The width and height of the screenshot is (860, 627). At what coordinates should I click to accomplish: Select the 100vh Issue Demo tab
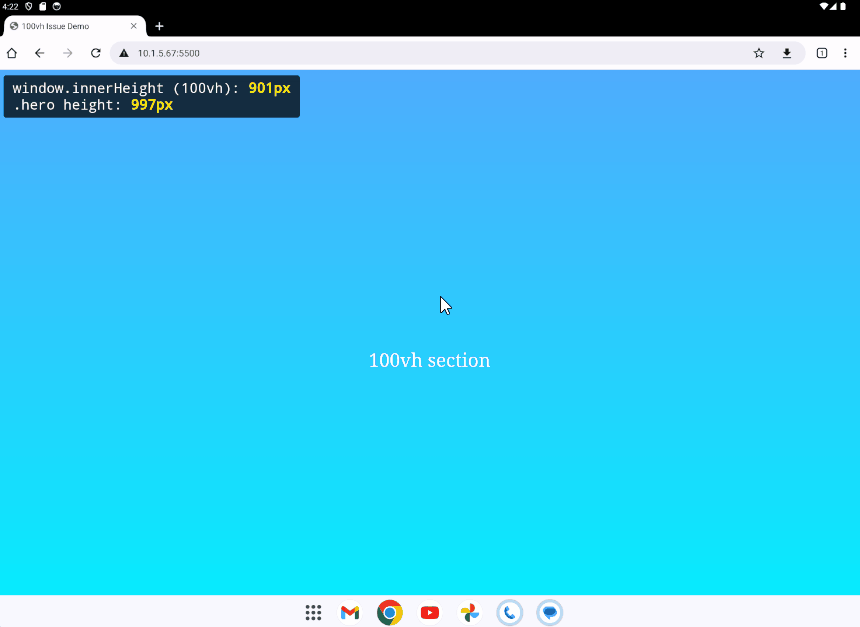pos(65,26)
